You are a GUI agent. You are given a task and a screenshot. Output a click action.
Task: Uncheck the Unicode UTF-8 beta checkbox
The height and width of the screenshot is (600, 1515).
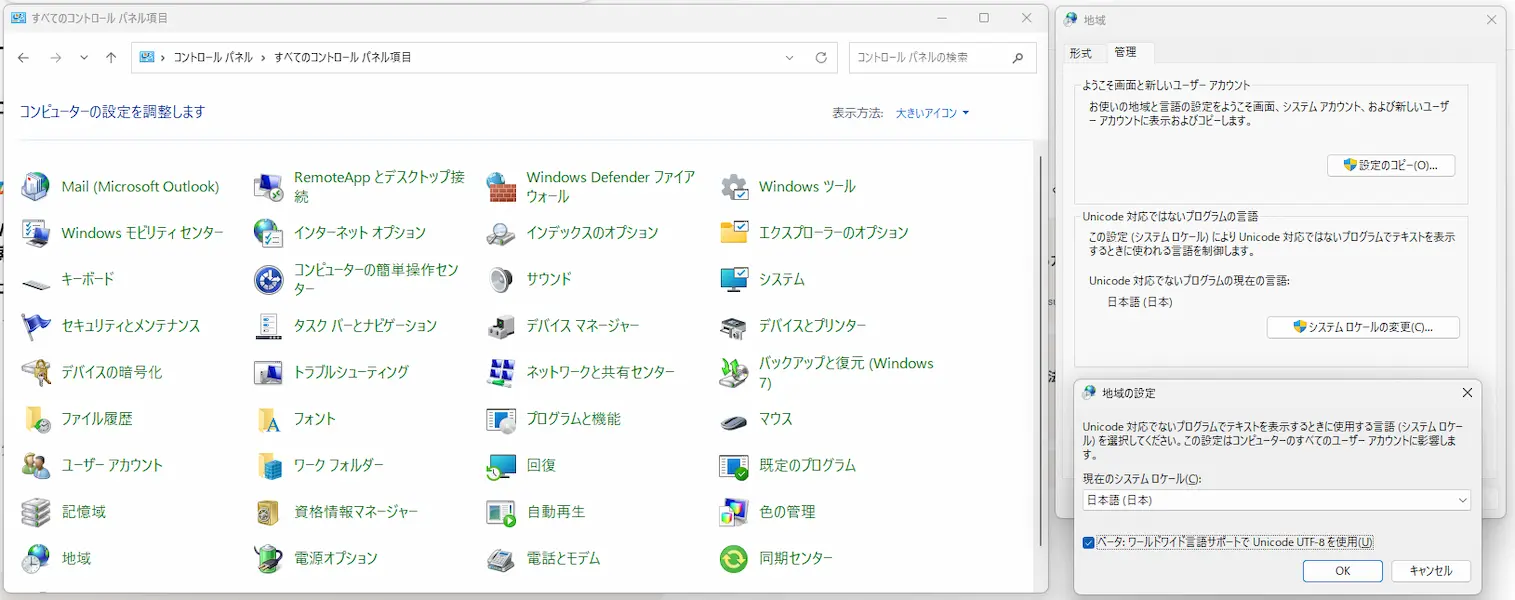1088,543
